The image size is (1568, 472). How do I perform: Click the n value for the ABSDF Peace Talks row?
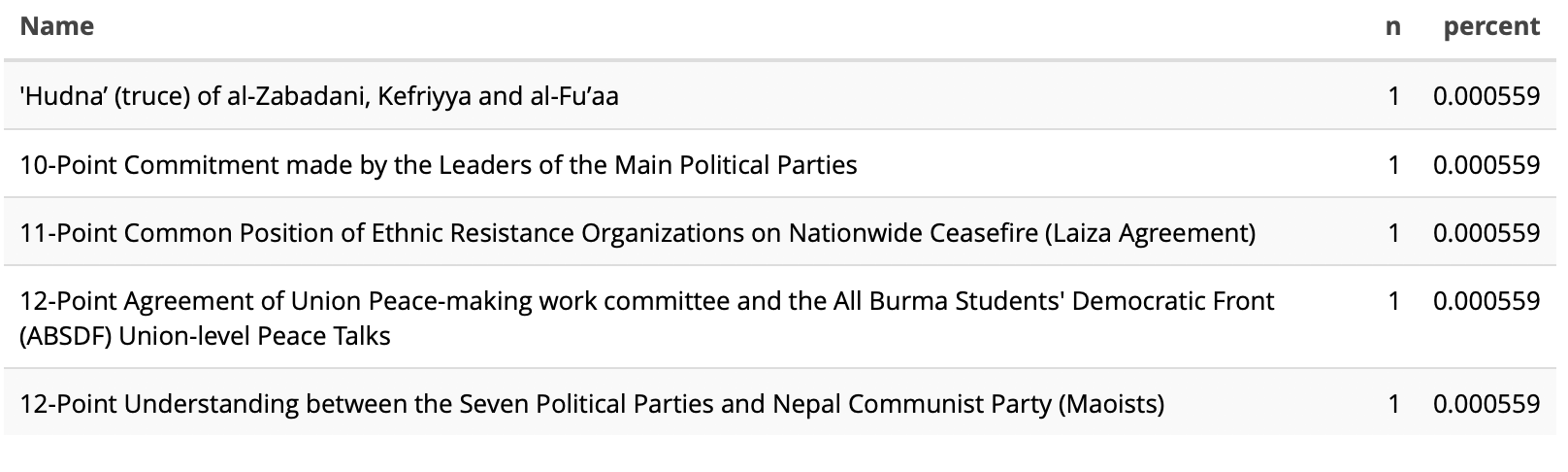click(x=1393, y=301)
